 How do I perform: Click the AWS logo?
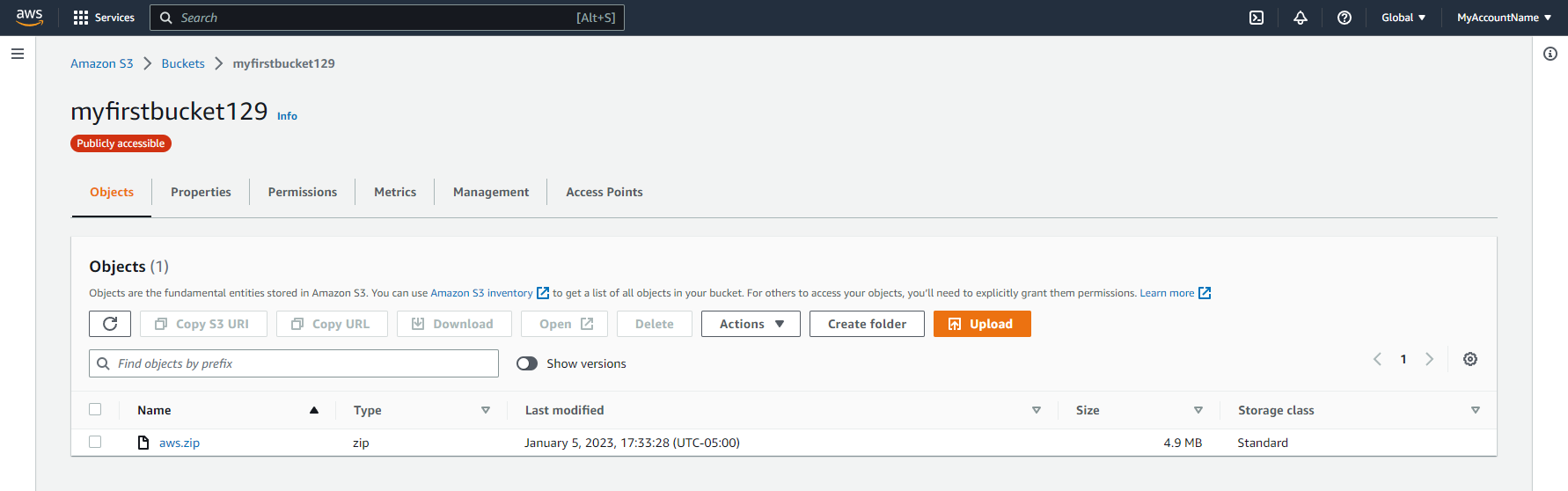pos(30,18)
